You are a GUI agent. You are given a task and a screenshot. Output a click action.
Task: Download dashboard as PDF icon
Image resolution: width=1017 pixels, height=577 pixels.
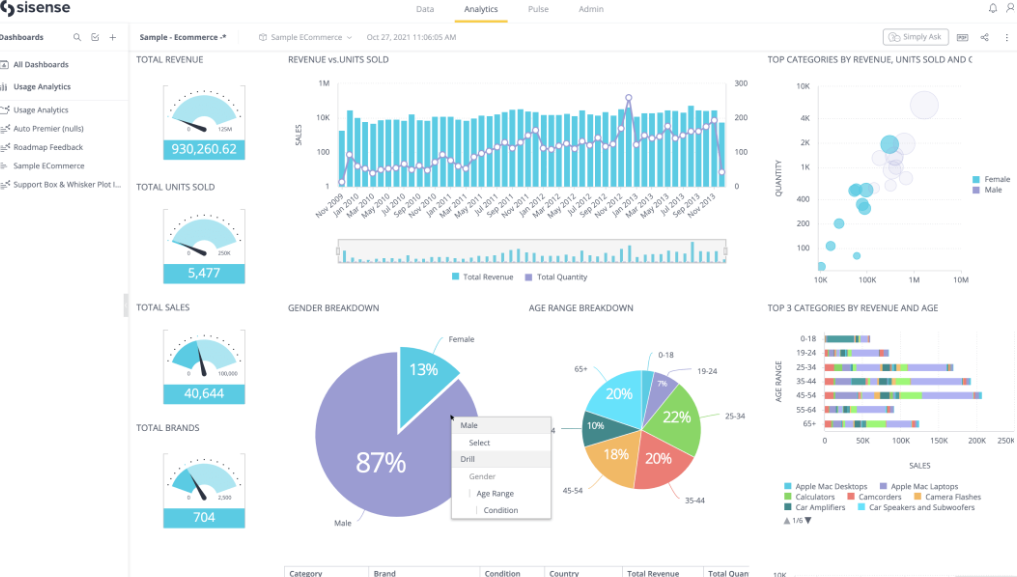tap(963, 38)
